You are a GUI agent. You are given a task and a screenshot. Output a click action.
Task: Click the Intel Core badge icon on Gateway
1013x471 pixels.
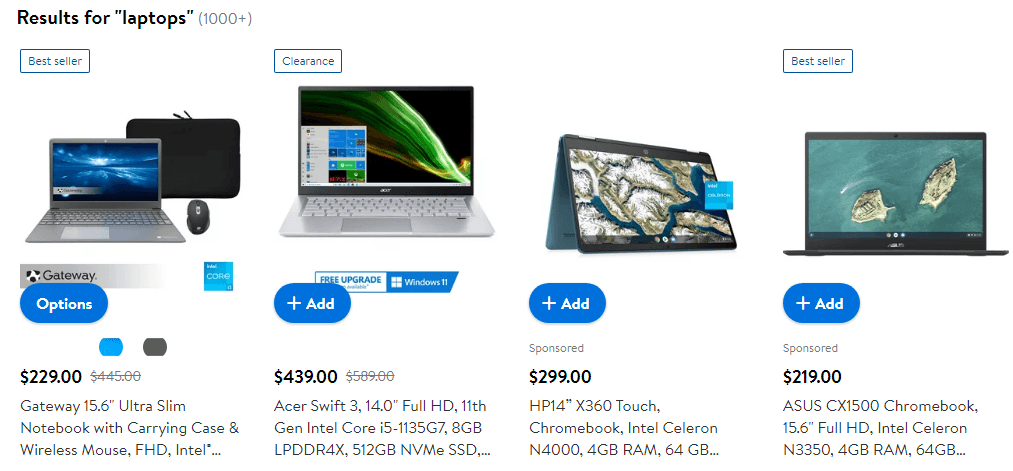(218, 277)
